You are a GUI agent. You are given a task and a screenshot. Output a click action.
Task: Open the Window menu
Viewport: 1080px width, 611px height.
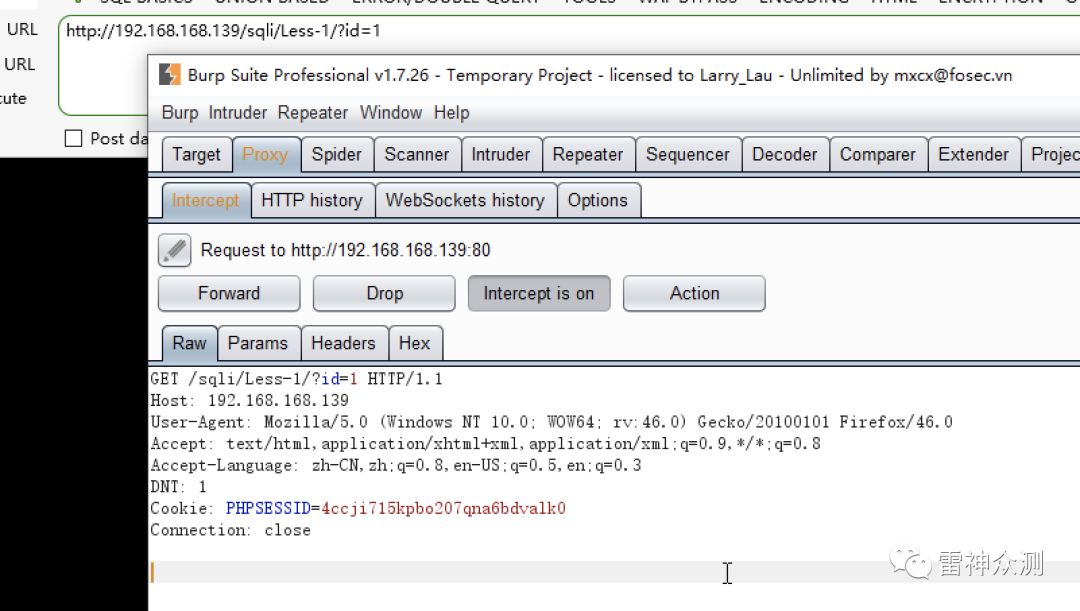click(391, 112)
